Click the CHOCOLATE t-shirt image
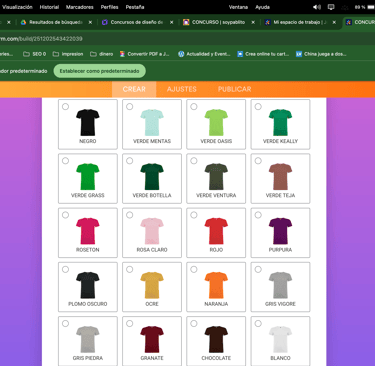375x366 pixels. (x=216, y=339)
